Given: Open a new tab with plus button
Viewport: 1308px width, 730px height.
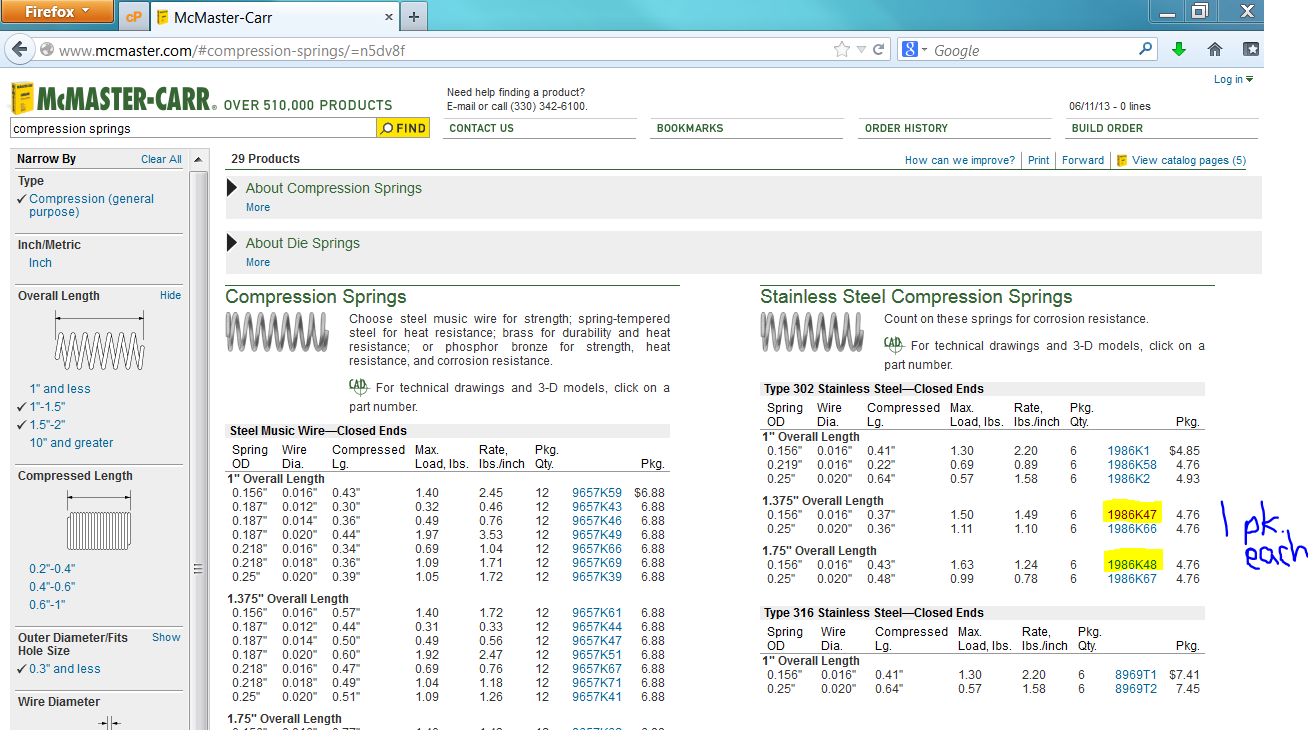Looking at the screenshot, I should (414, 17).
